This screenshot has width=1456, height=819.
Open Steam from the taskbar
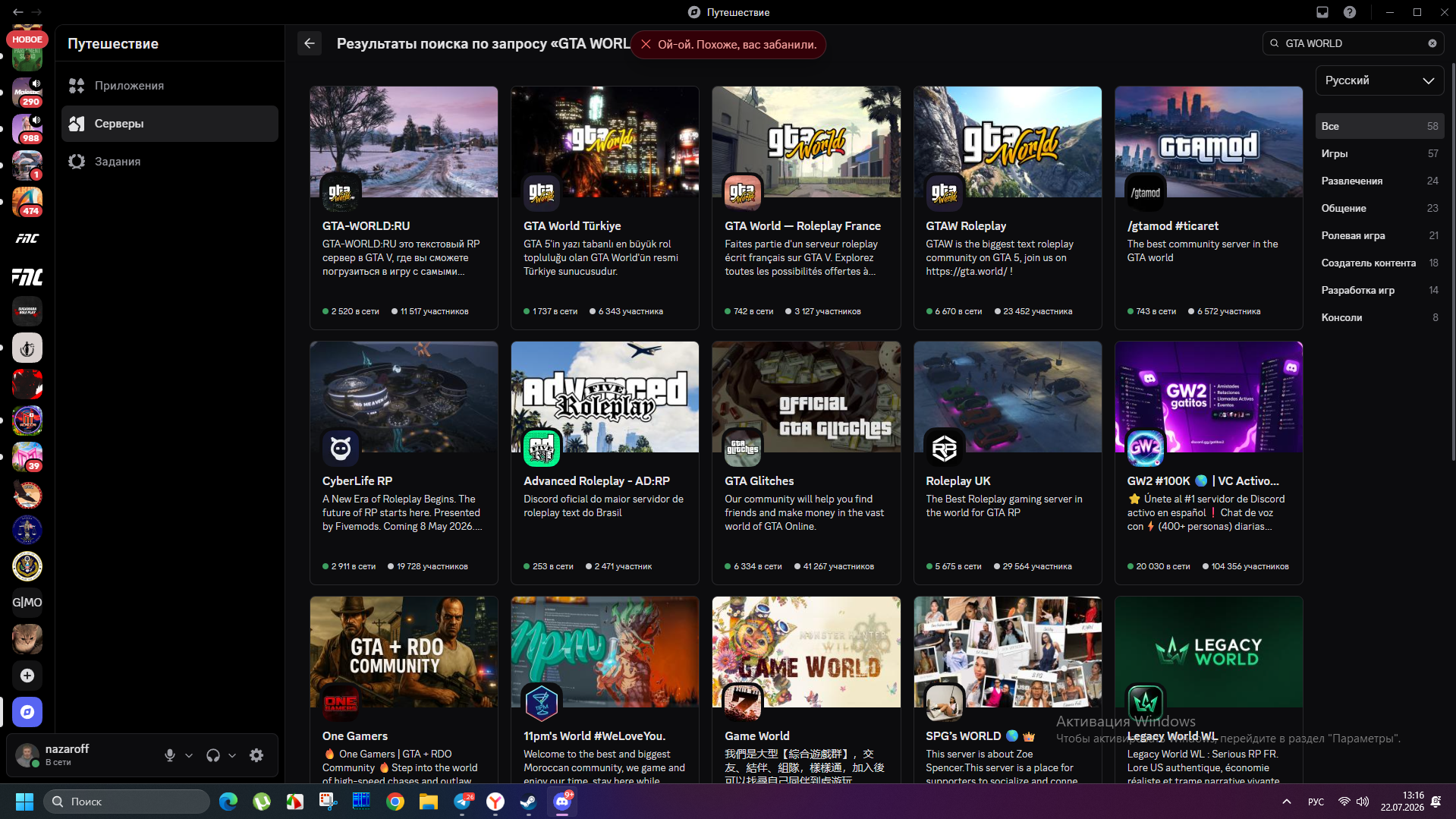point(529,802)
